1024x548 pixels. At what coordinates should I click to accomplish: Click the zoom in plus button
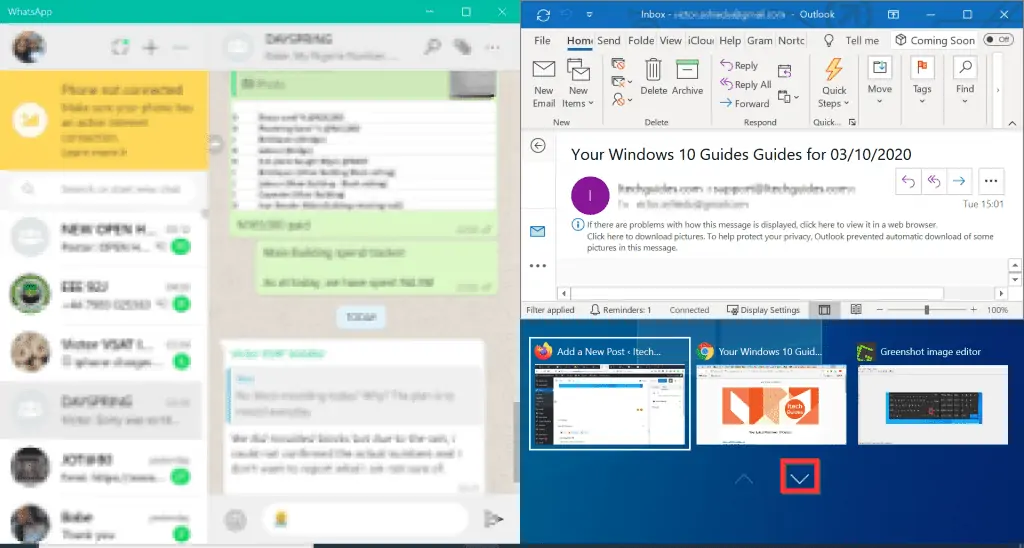pos(973,310)
